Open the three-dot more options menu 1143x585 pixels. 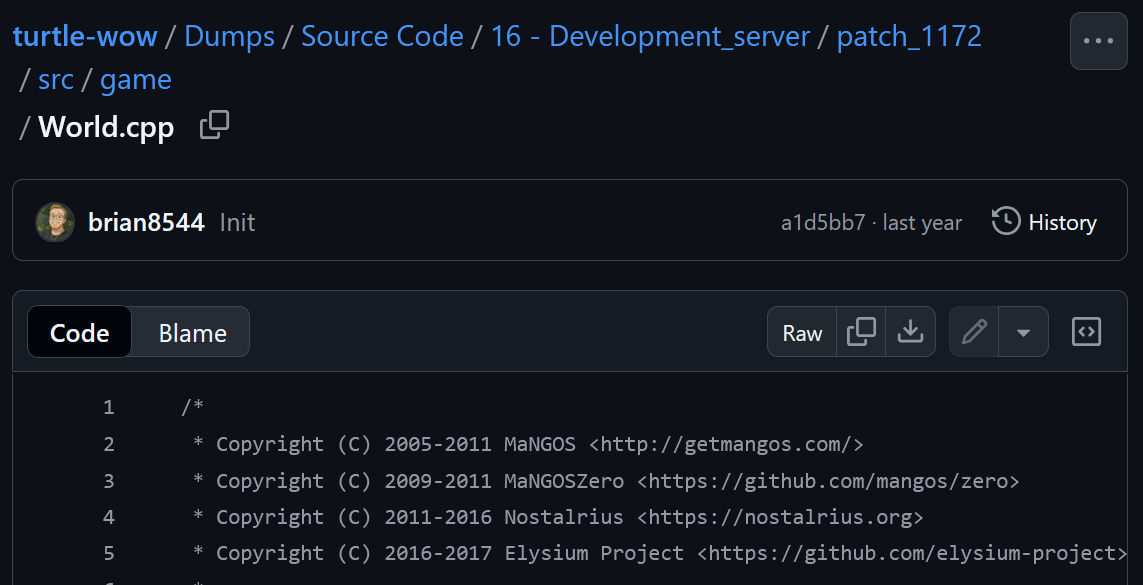coord(1098,41)
